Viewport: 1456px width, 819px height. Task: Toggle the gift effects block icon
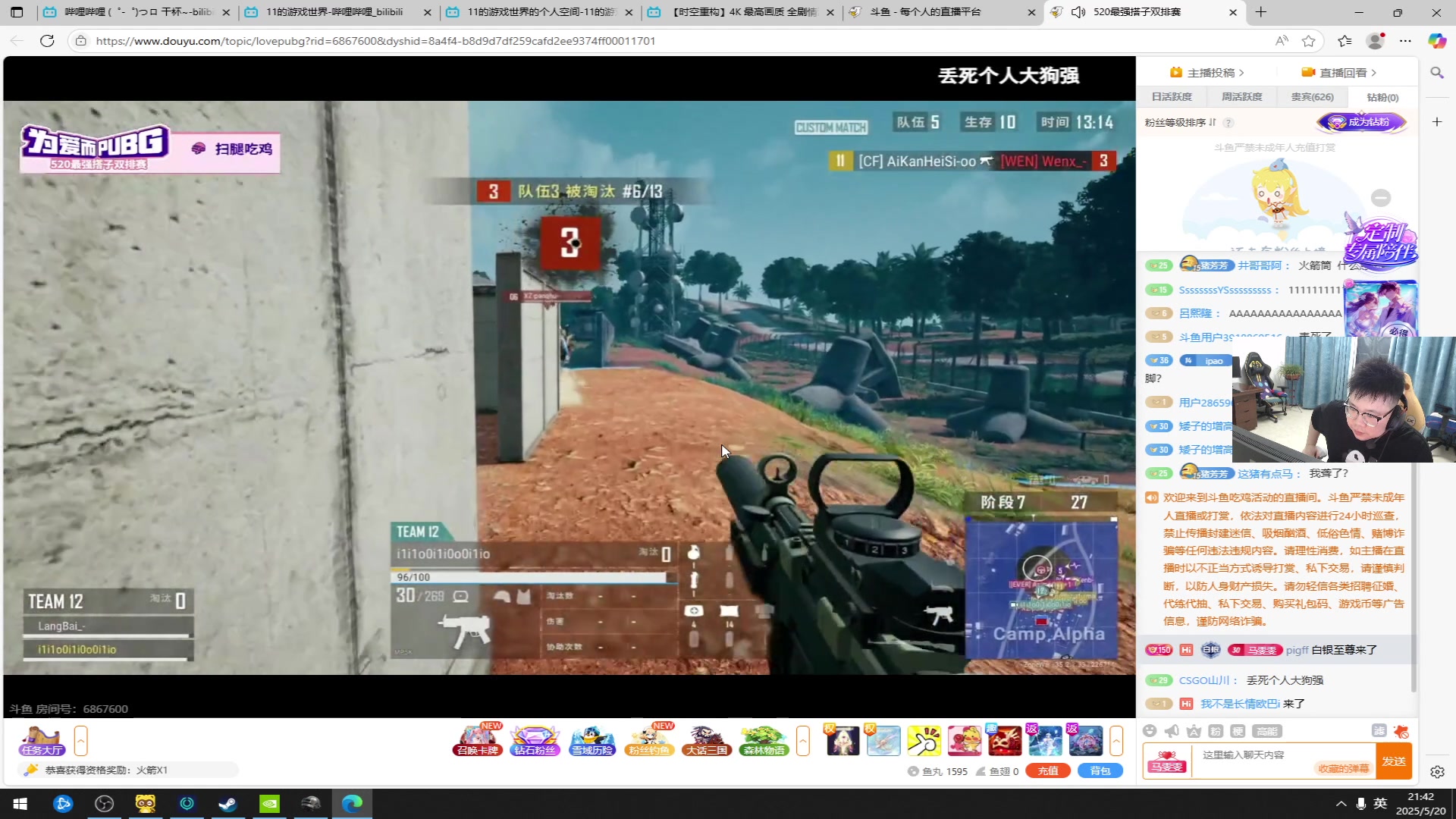[x=1401, y=731]
